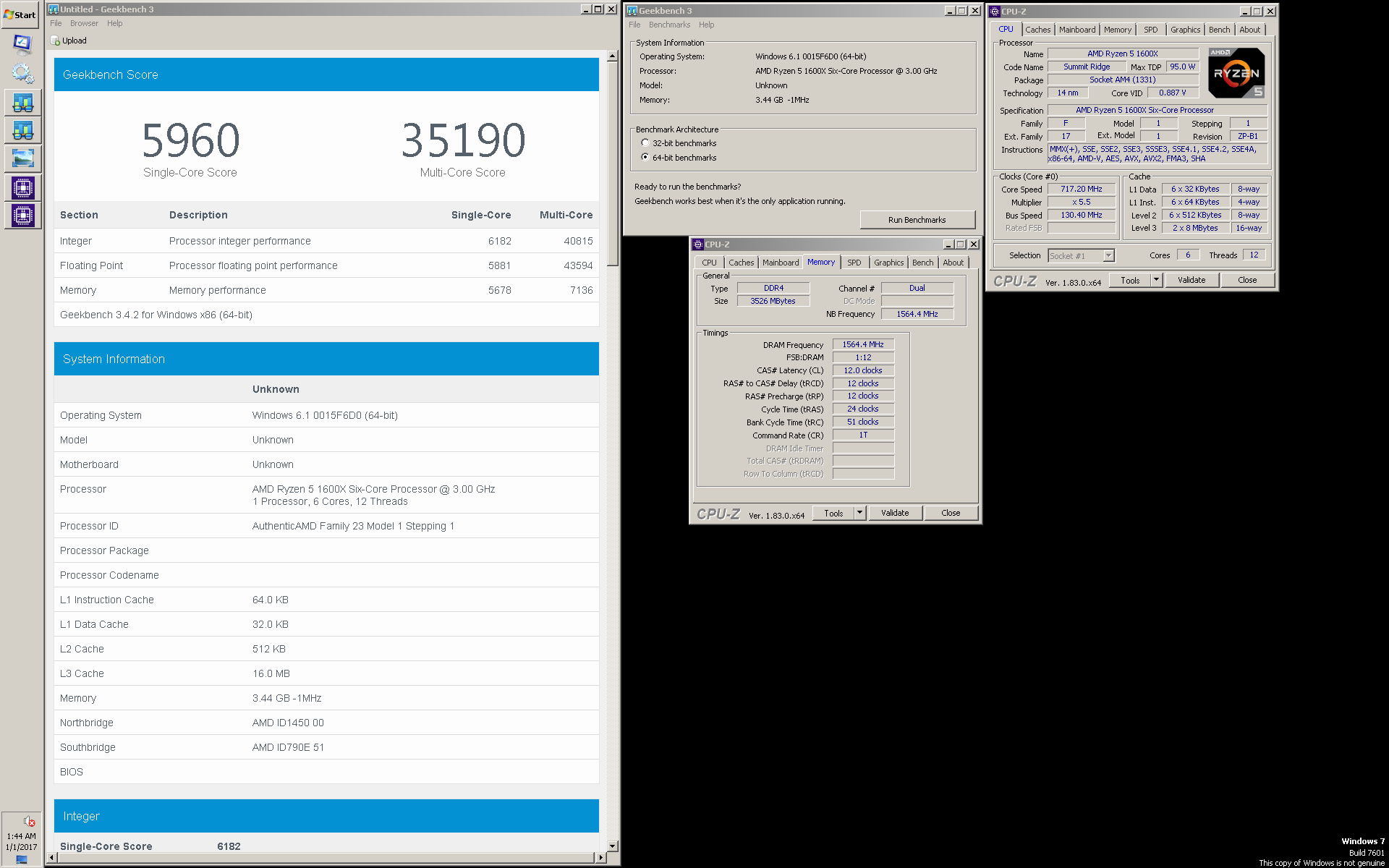Click the Upload database icon in Geekbench toolbar
1389x868 pixels.
point(55,41)
